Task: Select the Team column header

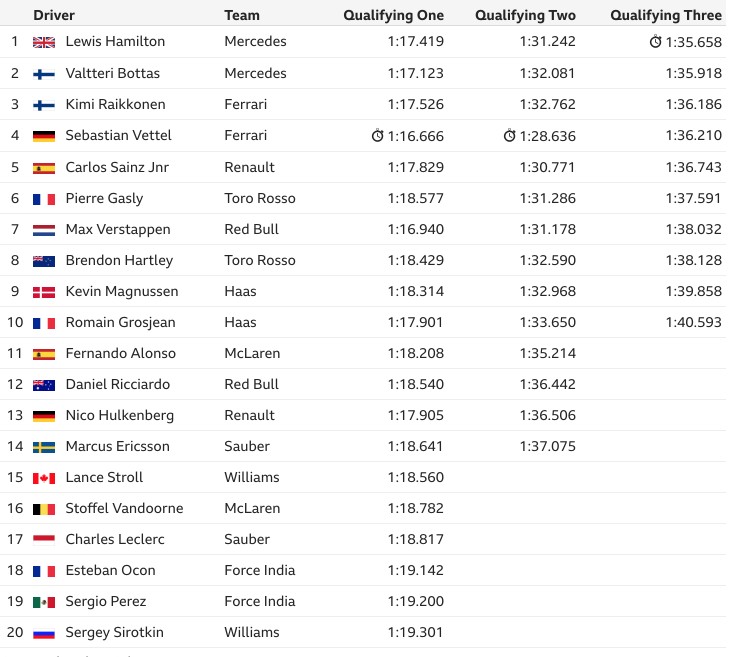Action: [241, 15]
